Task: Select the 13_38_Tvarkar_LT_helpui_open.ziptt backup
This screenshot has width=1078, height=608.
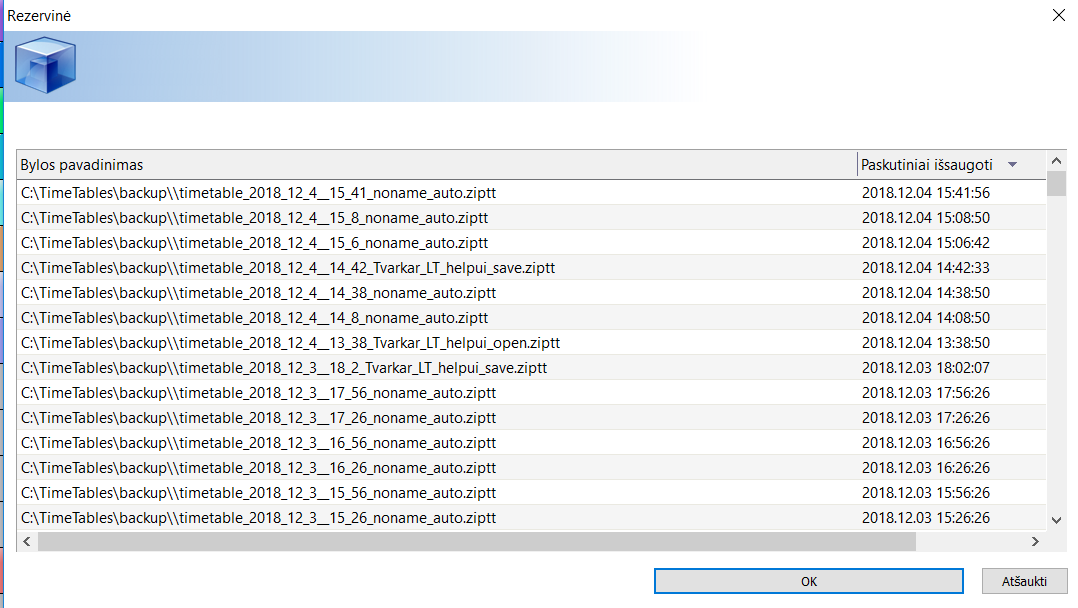Action: (x=290, y=343)
